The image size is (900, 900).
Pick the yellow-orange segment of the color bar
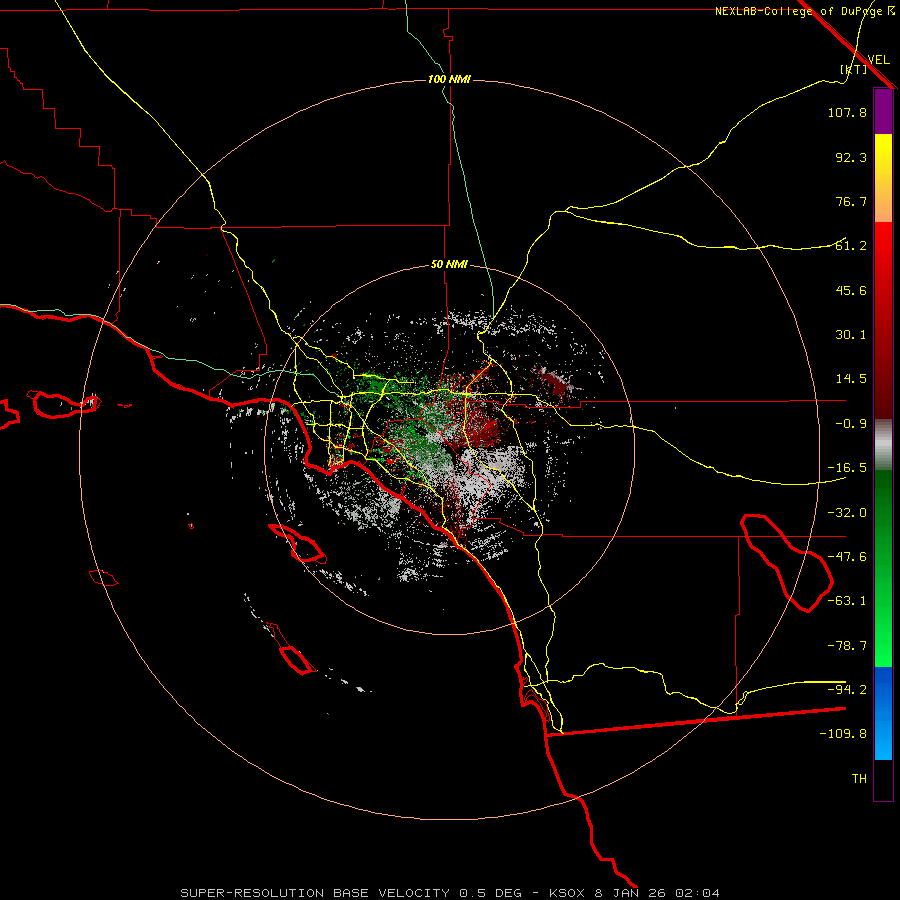tap(883, 178)
